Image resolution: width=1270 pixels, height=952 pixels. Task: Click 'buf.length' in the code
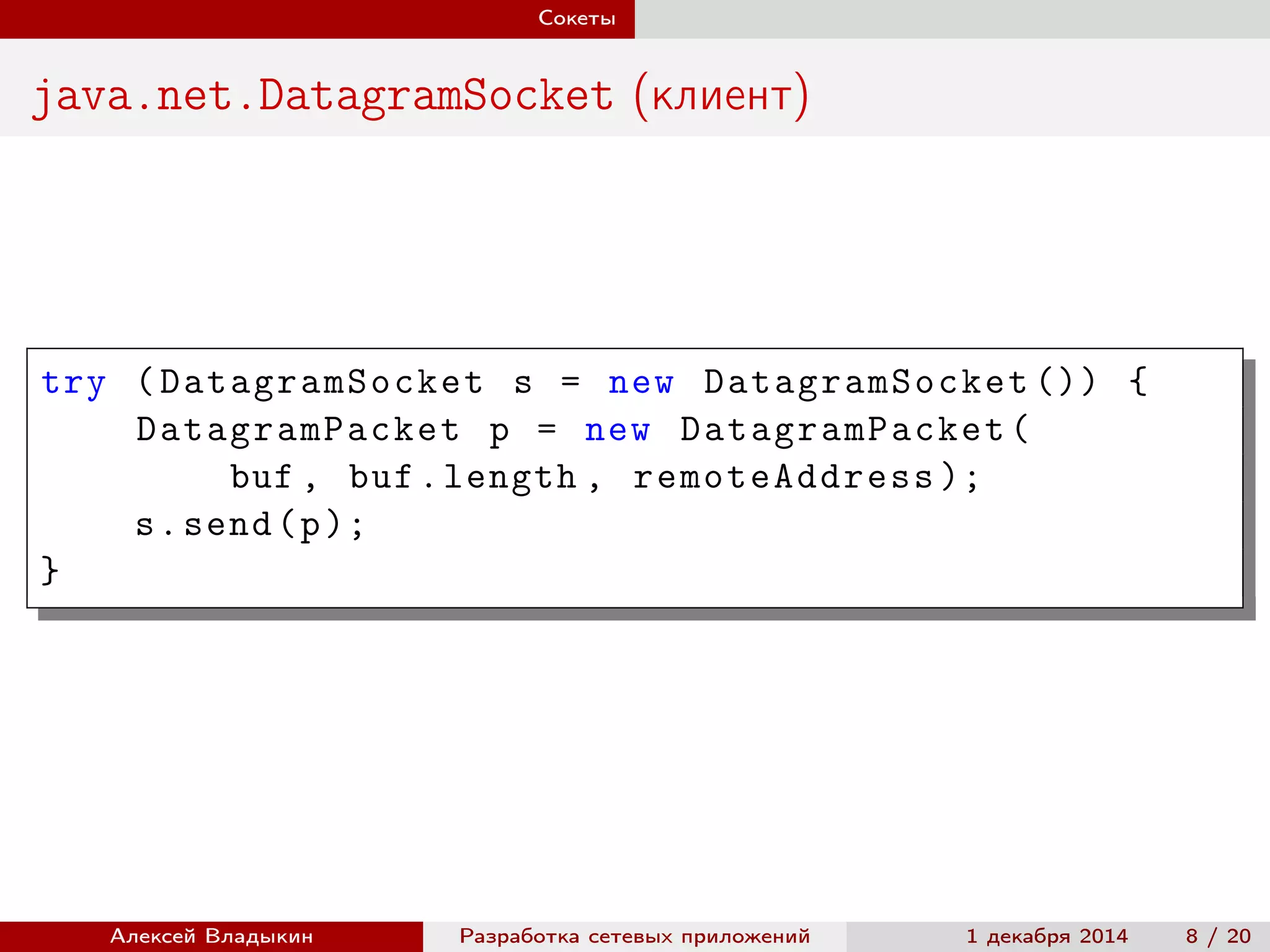pyautogui.click(x=463, y=478)
